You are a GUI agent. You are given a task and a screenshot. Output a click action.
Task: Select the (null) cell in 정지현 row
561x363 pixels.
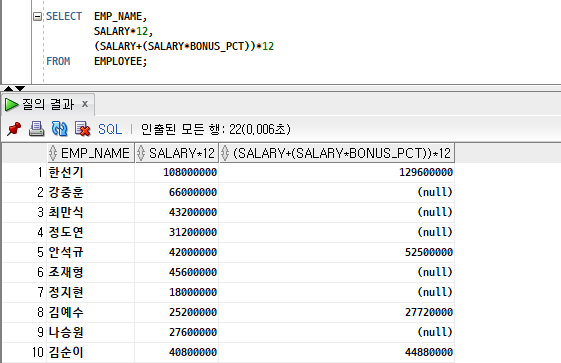point(337,293)
